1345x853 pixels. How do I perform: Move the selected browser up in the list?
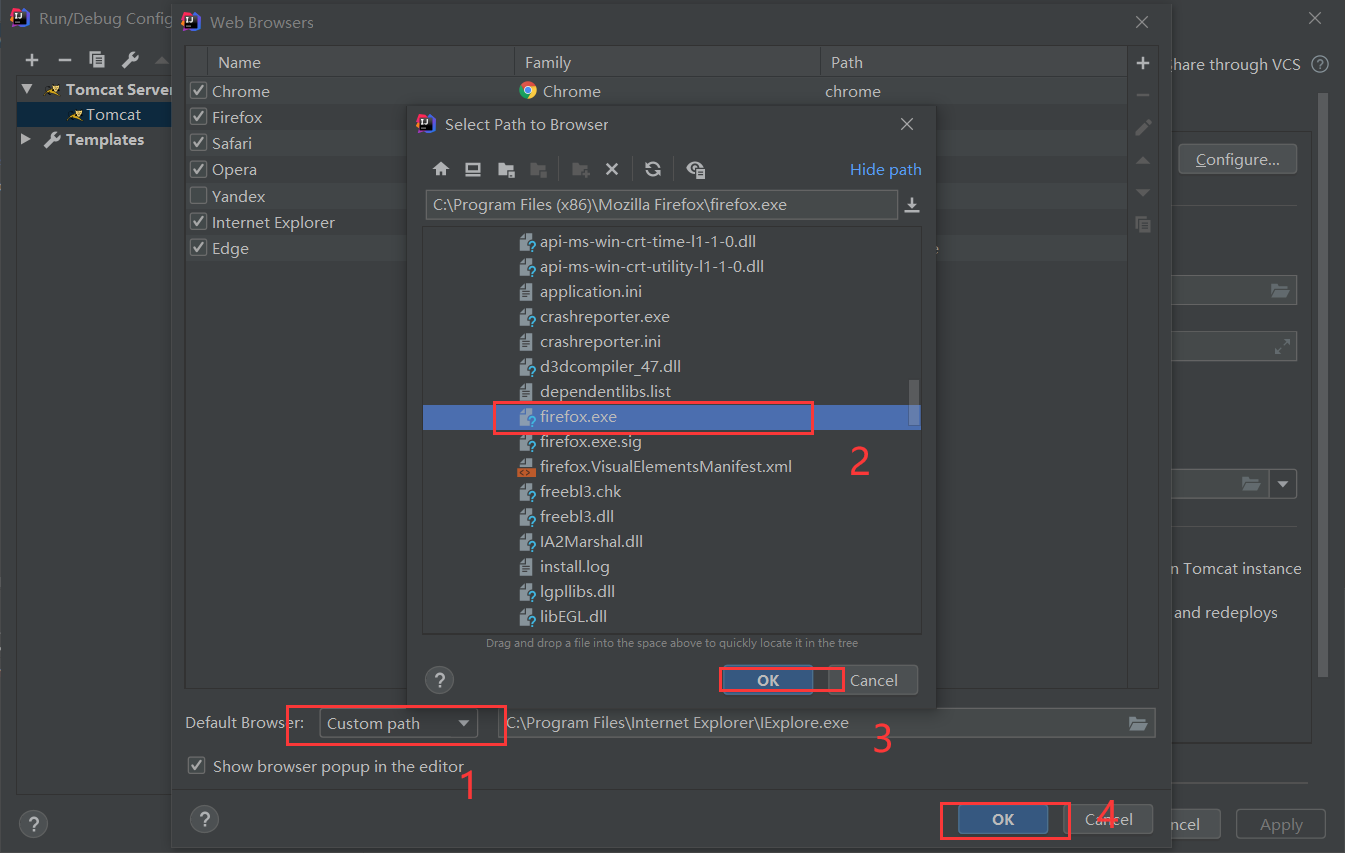[x=1142, y=160]
